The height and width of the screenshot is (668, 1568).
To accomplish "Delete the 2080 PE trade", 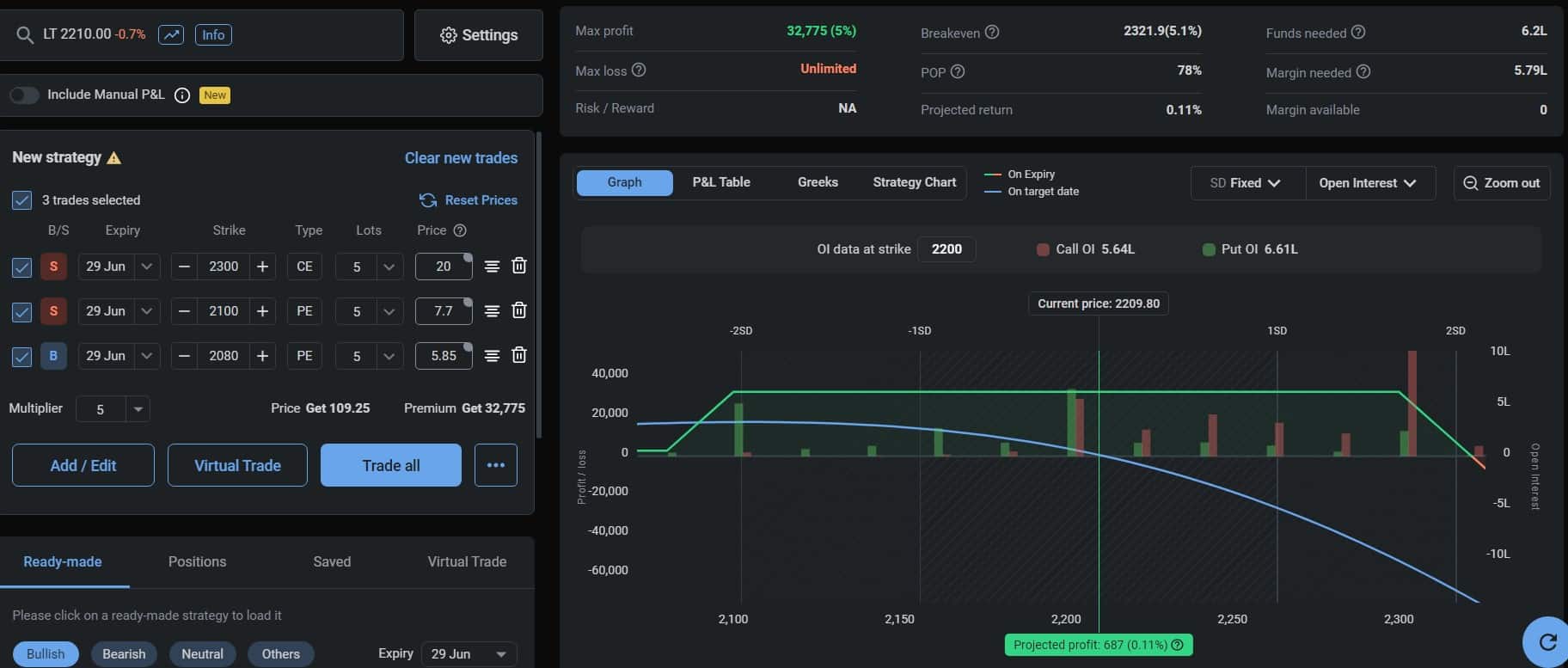I will click(x=519, y=355).
